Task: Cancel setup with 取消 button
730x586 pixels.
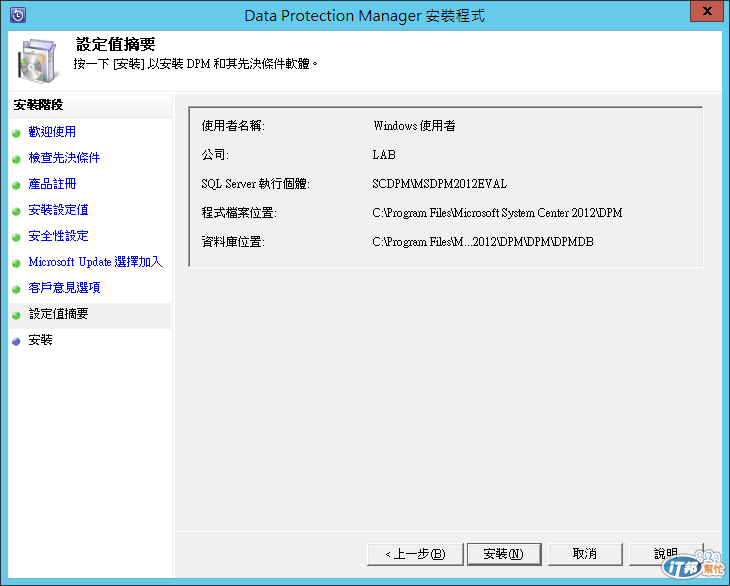Action: (x=585, y=554)
